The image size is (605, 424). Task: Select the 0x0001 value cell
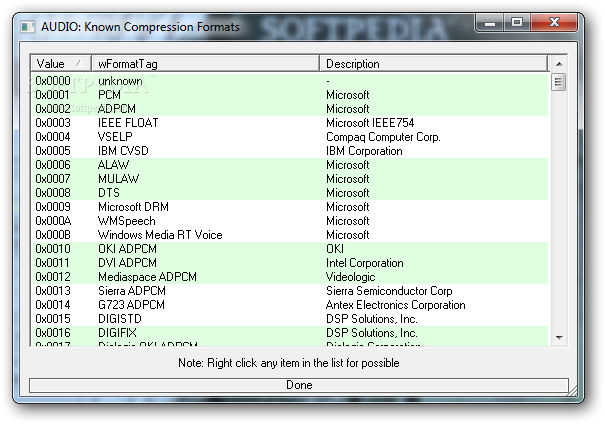pyautogui.click(x=52, y=95)
